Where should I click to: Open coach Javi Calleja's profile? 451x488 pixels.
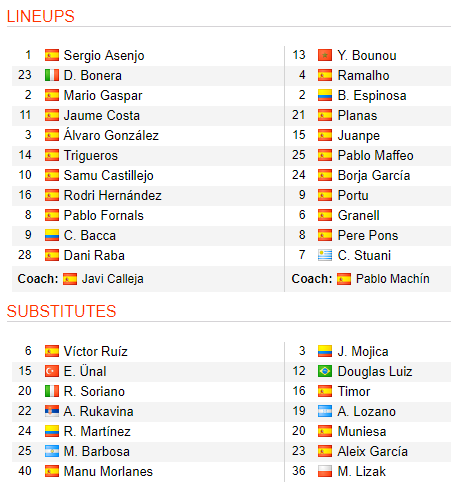[x=113, y=279]
